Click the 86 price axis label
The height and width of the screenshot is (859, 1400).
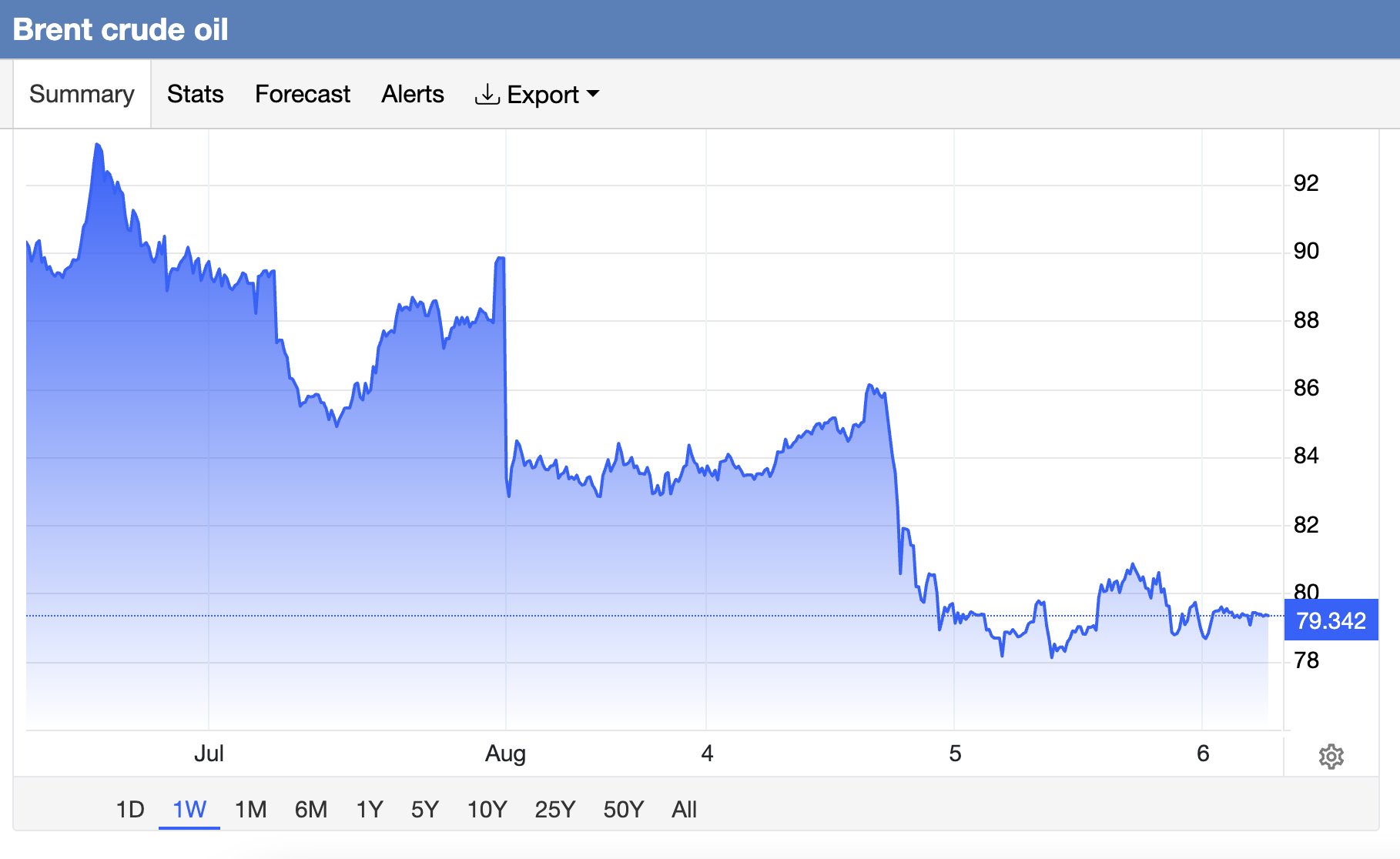tap(1306, 387)
